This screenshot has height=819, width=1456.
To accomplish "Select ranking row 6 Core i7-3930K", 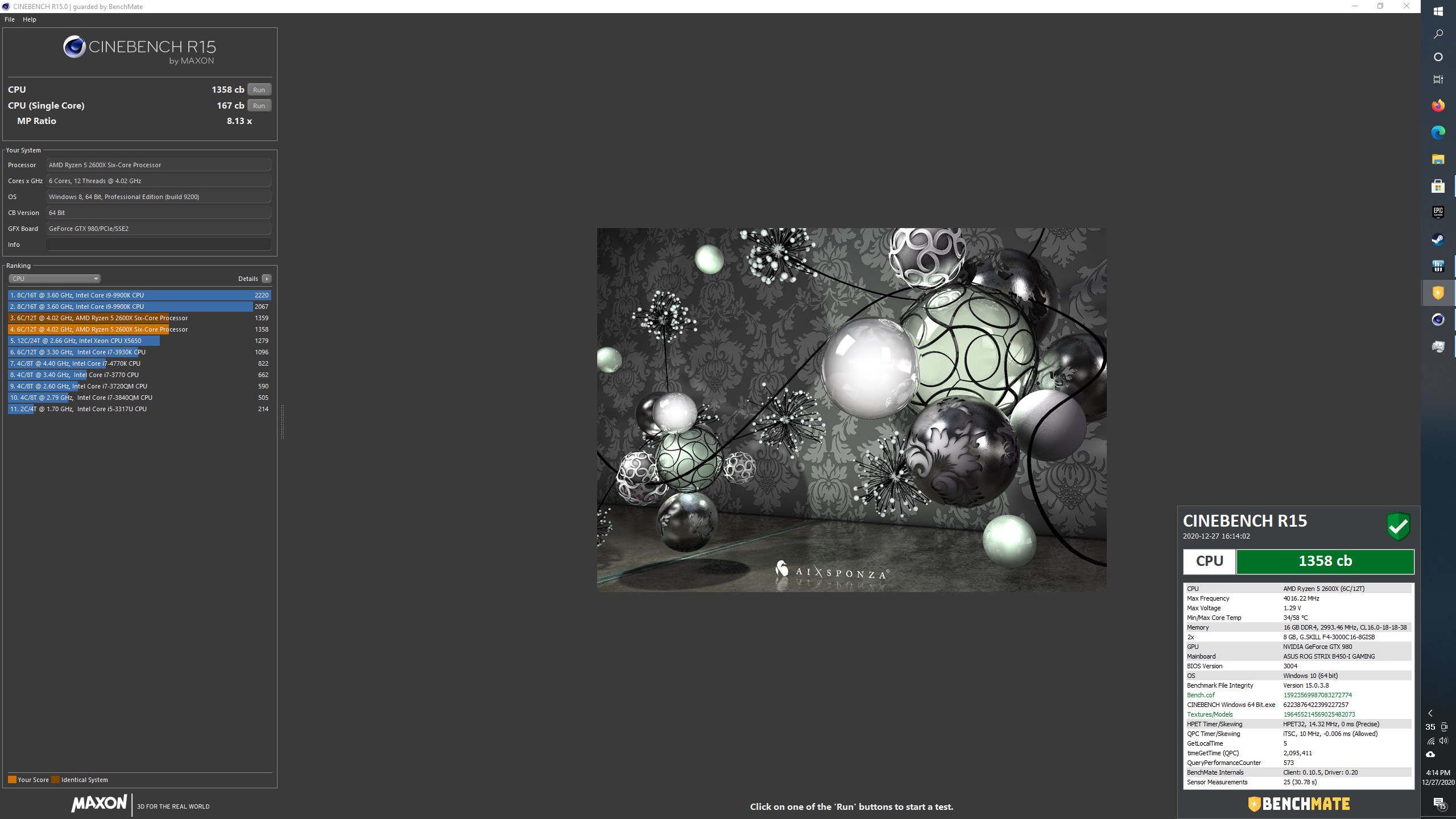I will 139,352.
